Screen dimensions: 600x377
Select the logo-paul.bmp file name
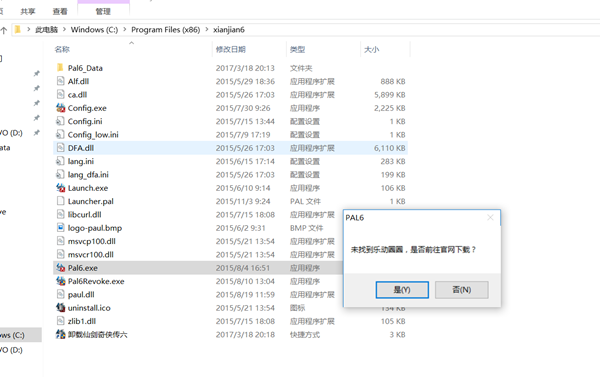95,228
